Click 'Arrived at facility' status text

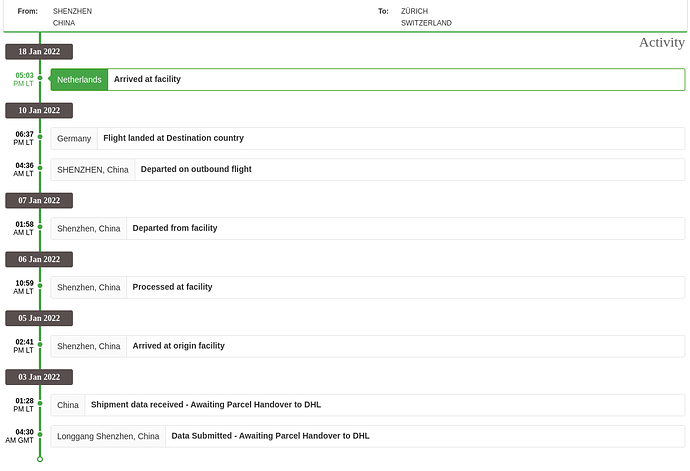click(147, 79)
